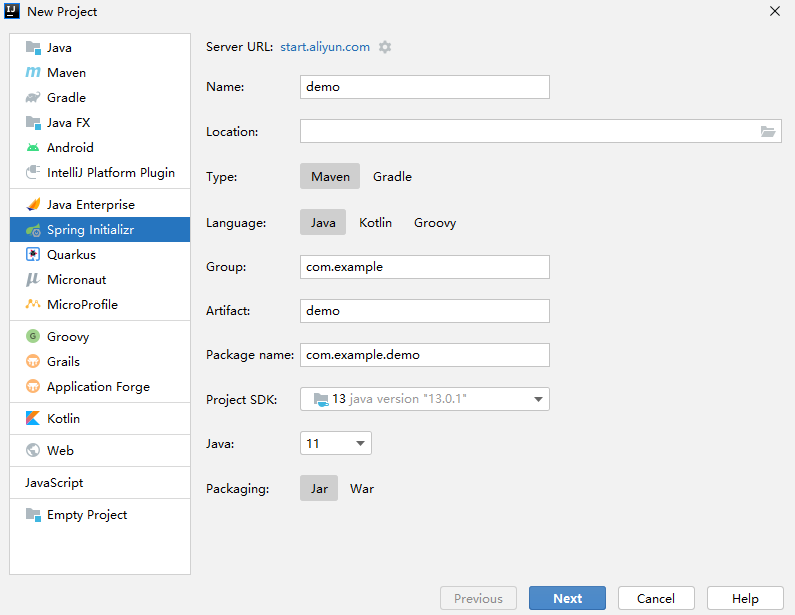Choose the Gradle elephant icon project type
The image size is (795, 615).
(x=33, y=97)
